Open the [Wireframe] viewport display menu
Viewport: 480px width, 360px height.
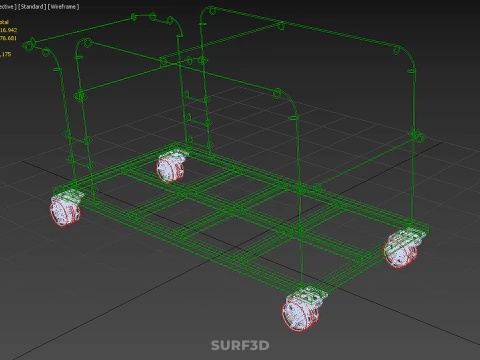click(x=63, y=7)
